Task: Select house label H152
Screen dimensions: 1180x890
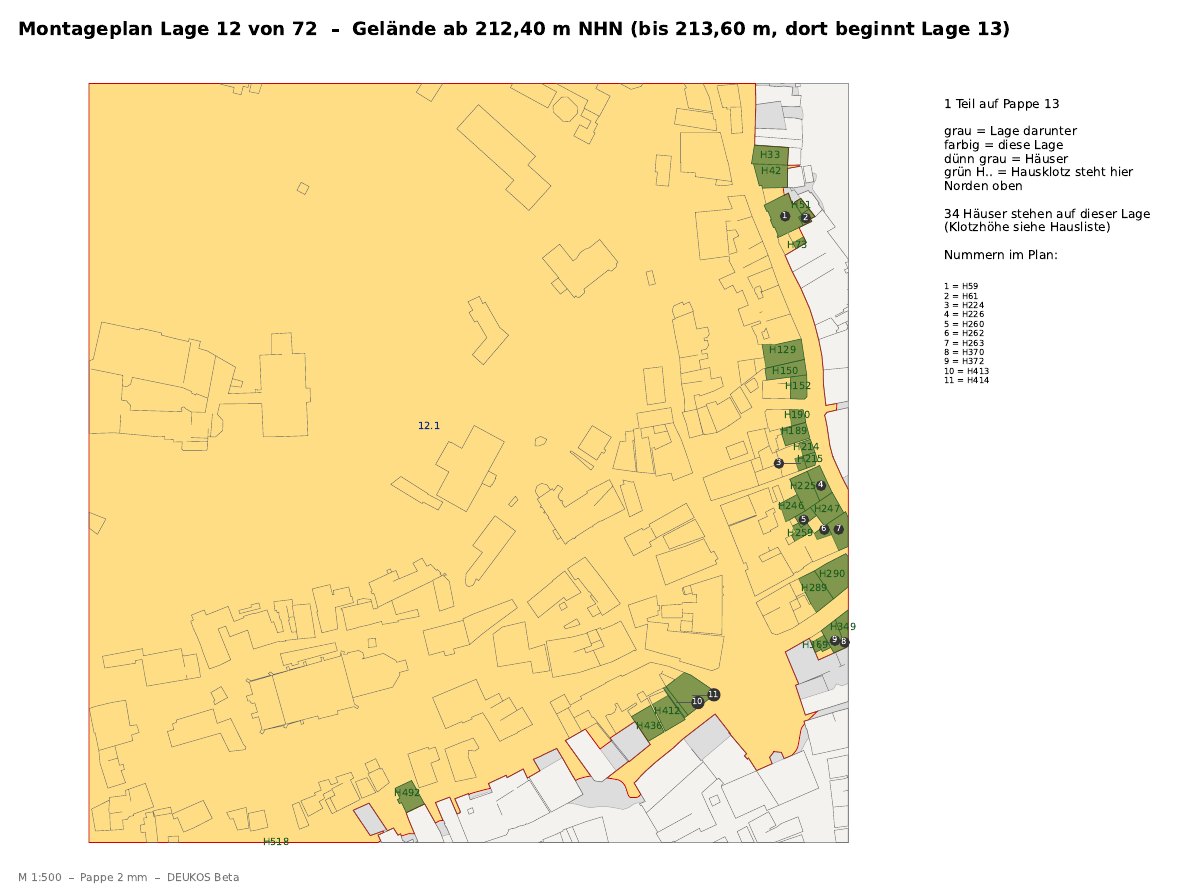Action: click(x=798, y=385)
